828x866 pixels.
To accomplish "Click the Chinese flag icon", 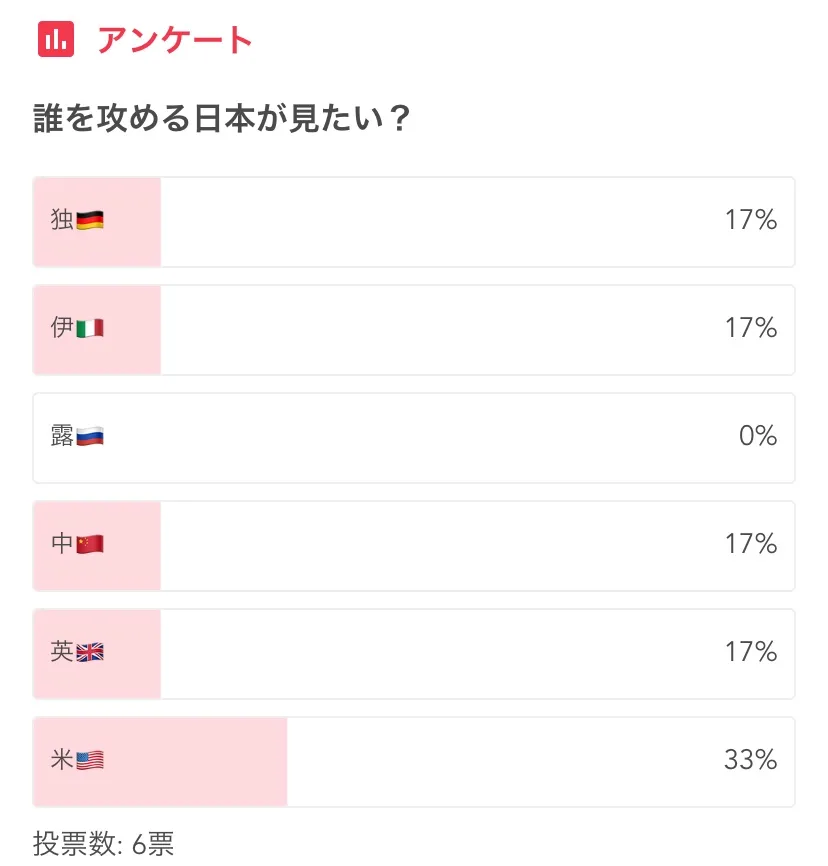I will click(90, 545).
